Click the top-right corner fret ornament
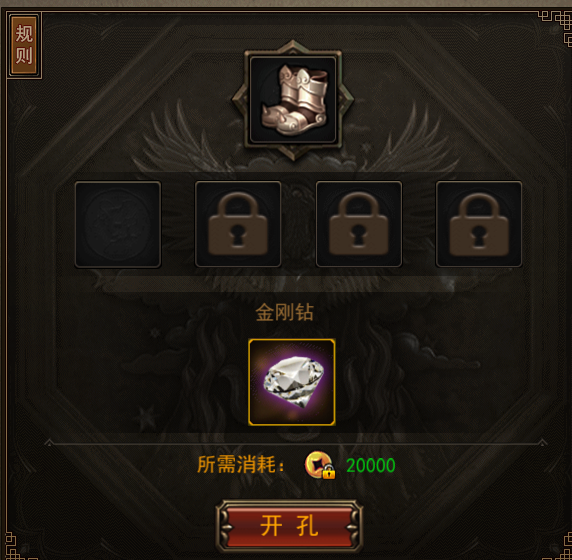The width and height of the screenshot is (572, 560). click(556, 26)
